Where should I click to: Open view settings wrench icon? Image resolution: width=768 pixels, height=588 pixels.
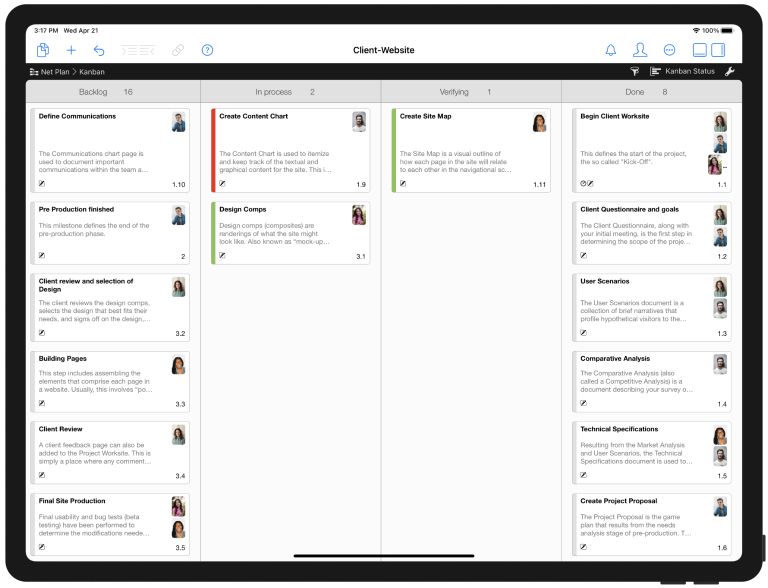pyautogui.click(x=730, y=72)
